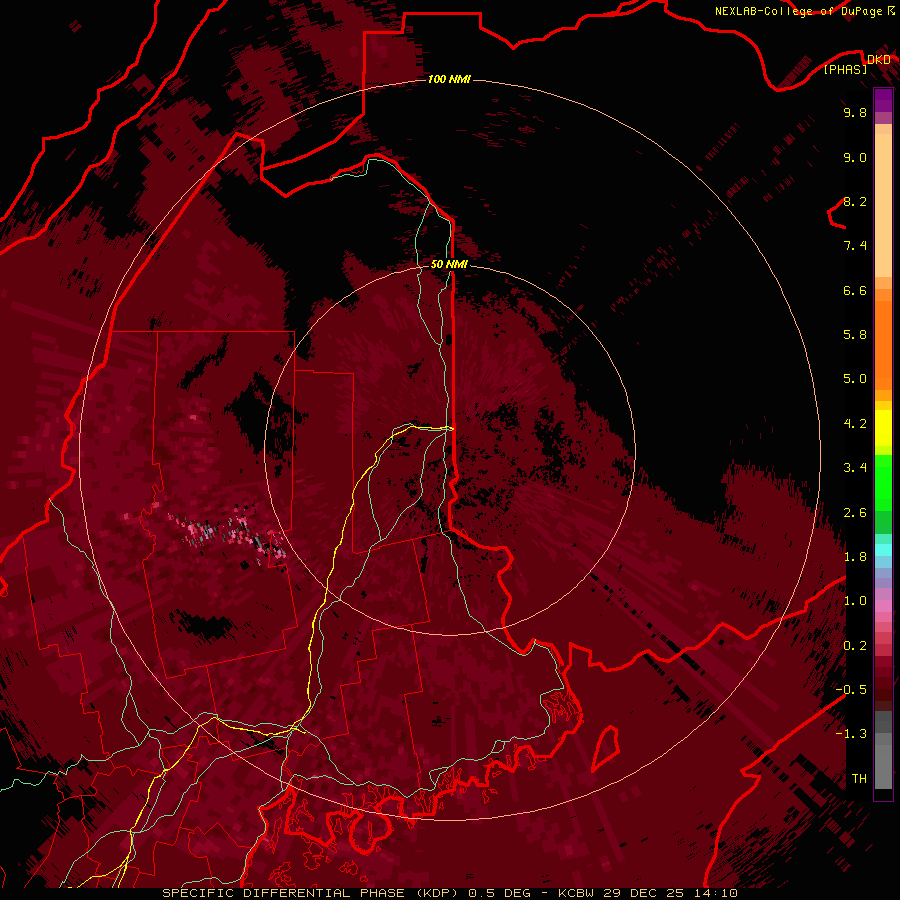
Task: Click the 1.8 scale value
Action: point(855,557)
